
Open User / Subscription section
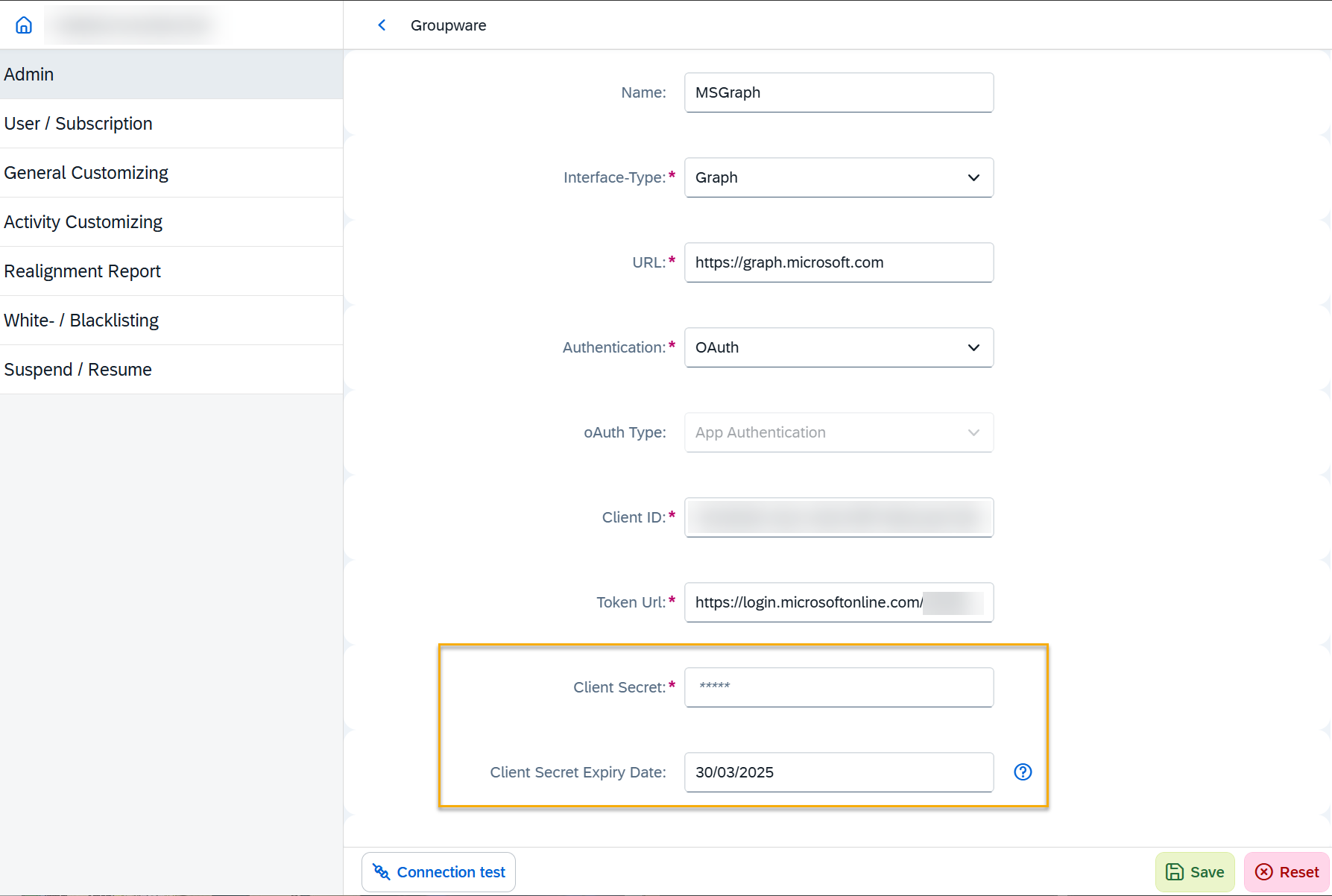tap(171, 124)
